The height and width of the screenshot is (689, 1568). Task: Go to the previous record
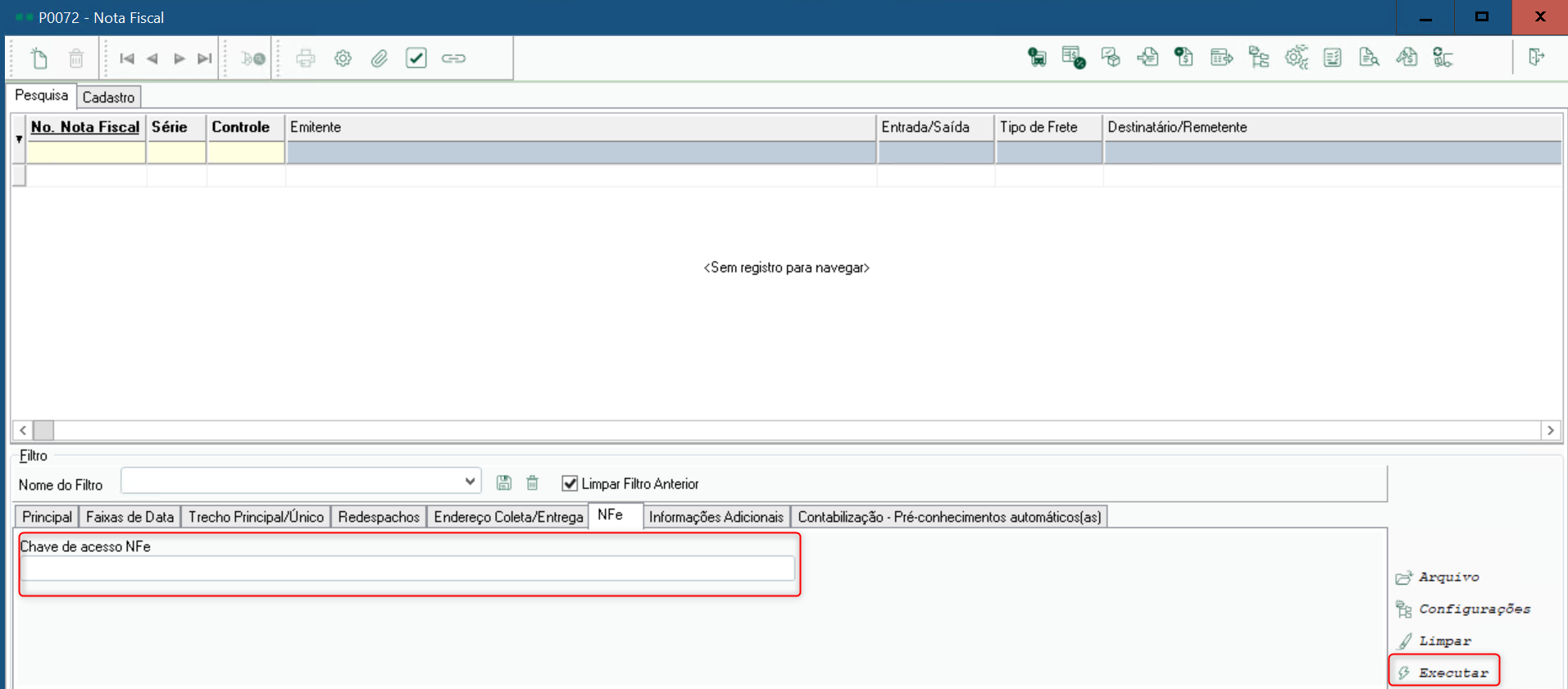[x=152, y=58]
